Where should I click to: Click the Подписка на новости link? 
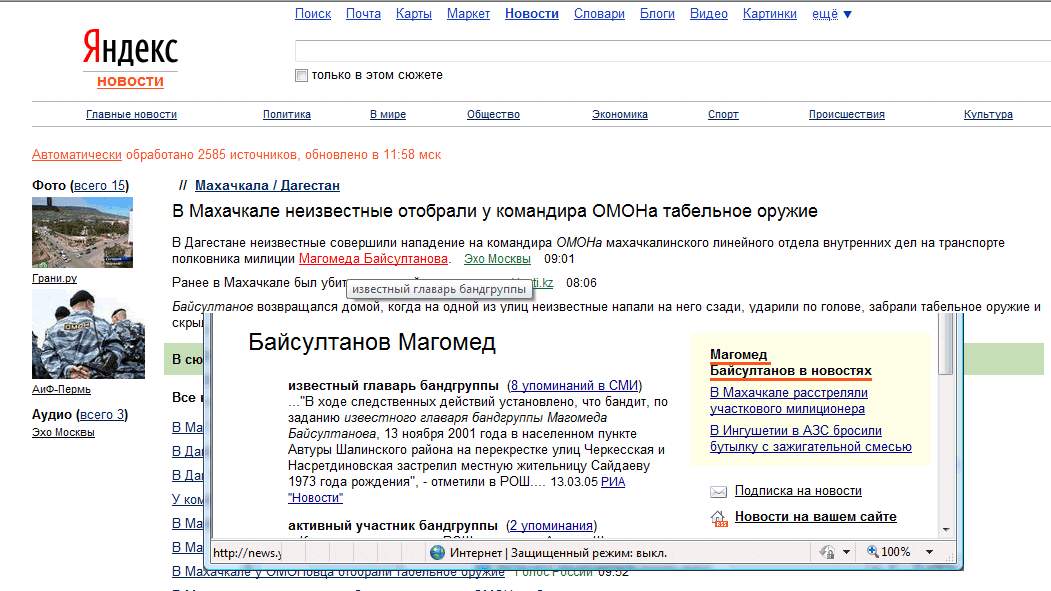[x=798, y=490]
